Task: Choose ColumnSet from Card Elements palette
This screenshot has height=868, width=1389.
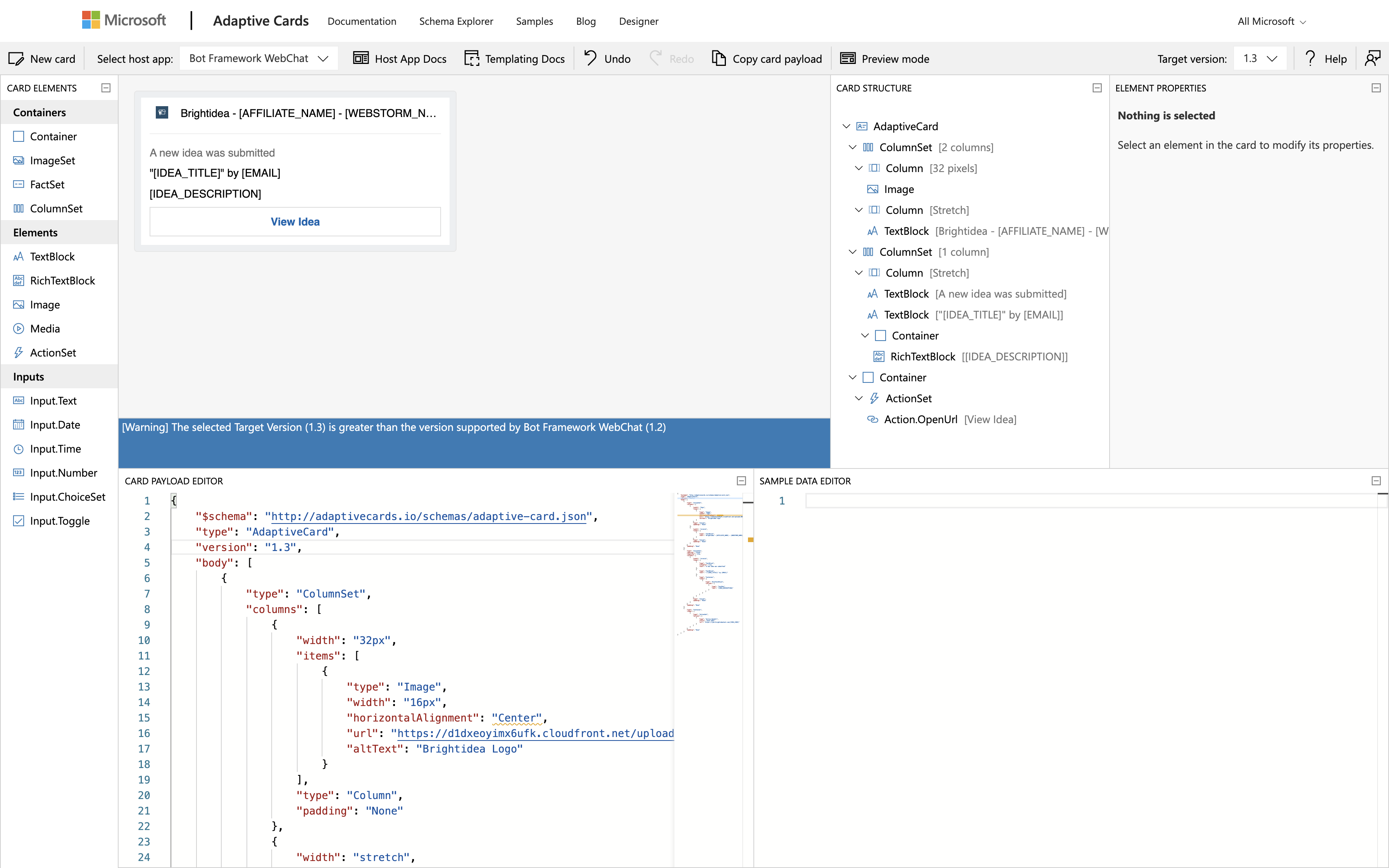Action: pyautogui.click(x=59, y=208)
